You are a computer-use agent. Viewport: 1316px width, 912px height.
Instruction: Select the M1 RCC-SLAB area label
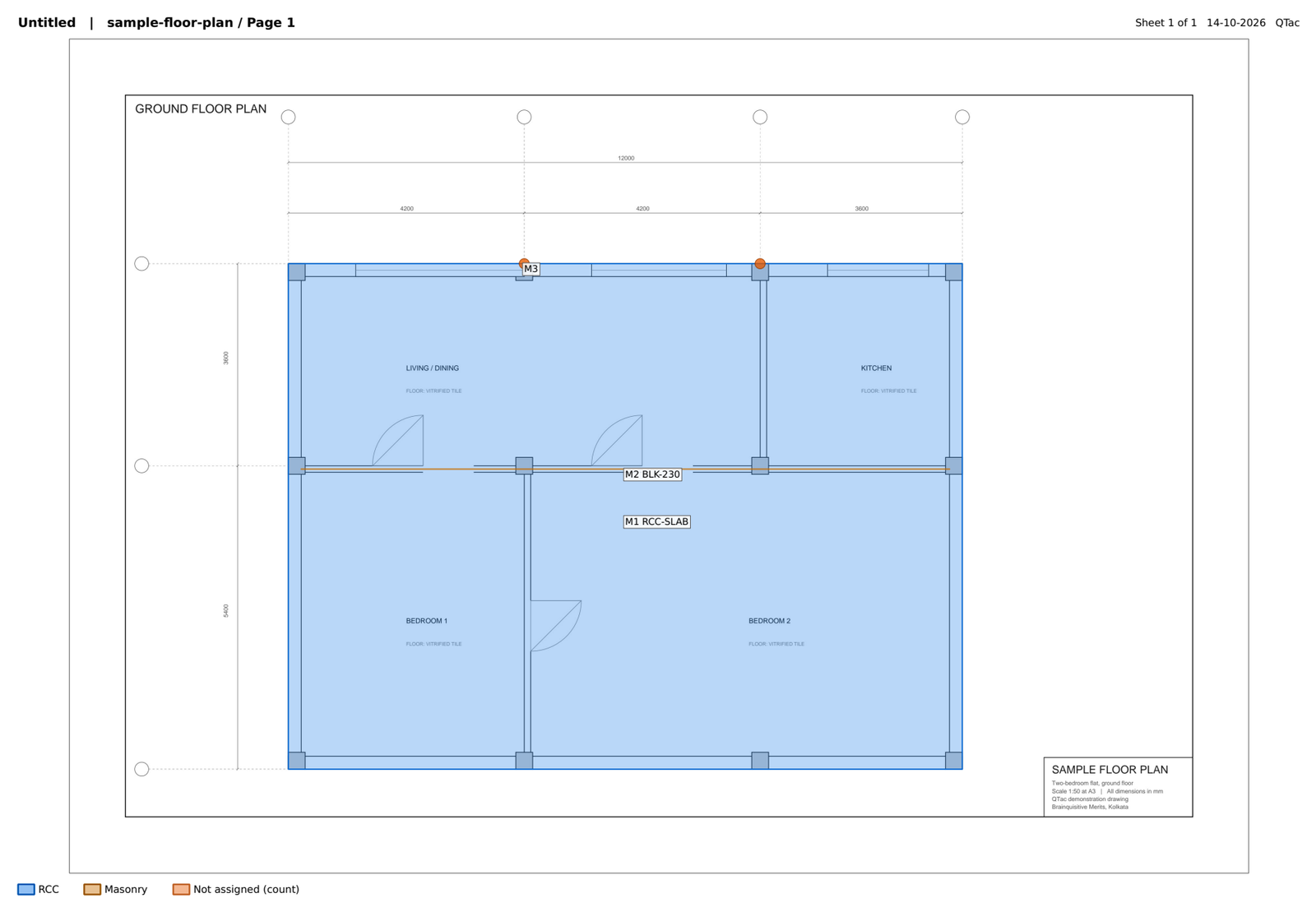point(656,521)
